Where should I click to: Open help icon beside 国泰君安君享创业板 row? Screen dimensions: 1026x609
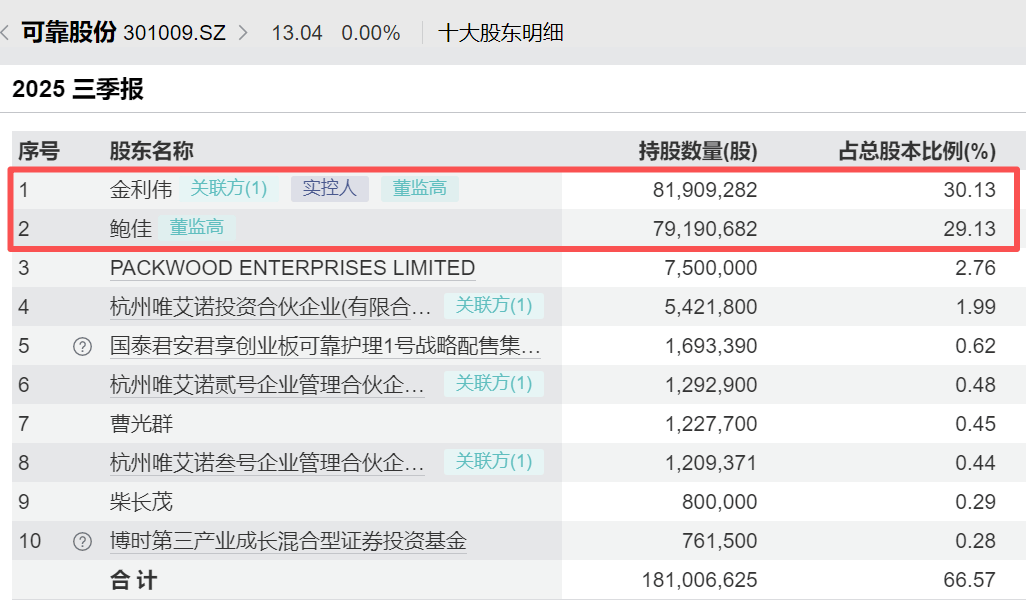click(x=82, y=346)
